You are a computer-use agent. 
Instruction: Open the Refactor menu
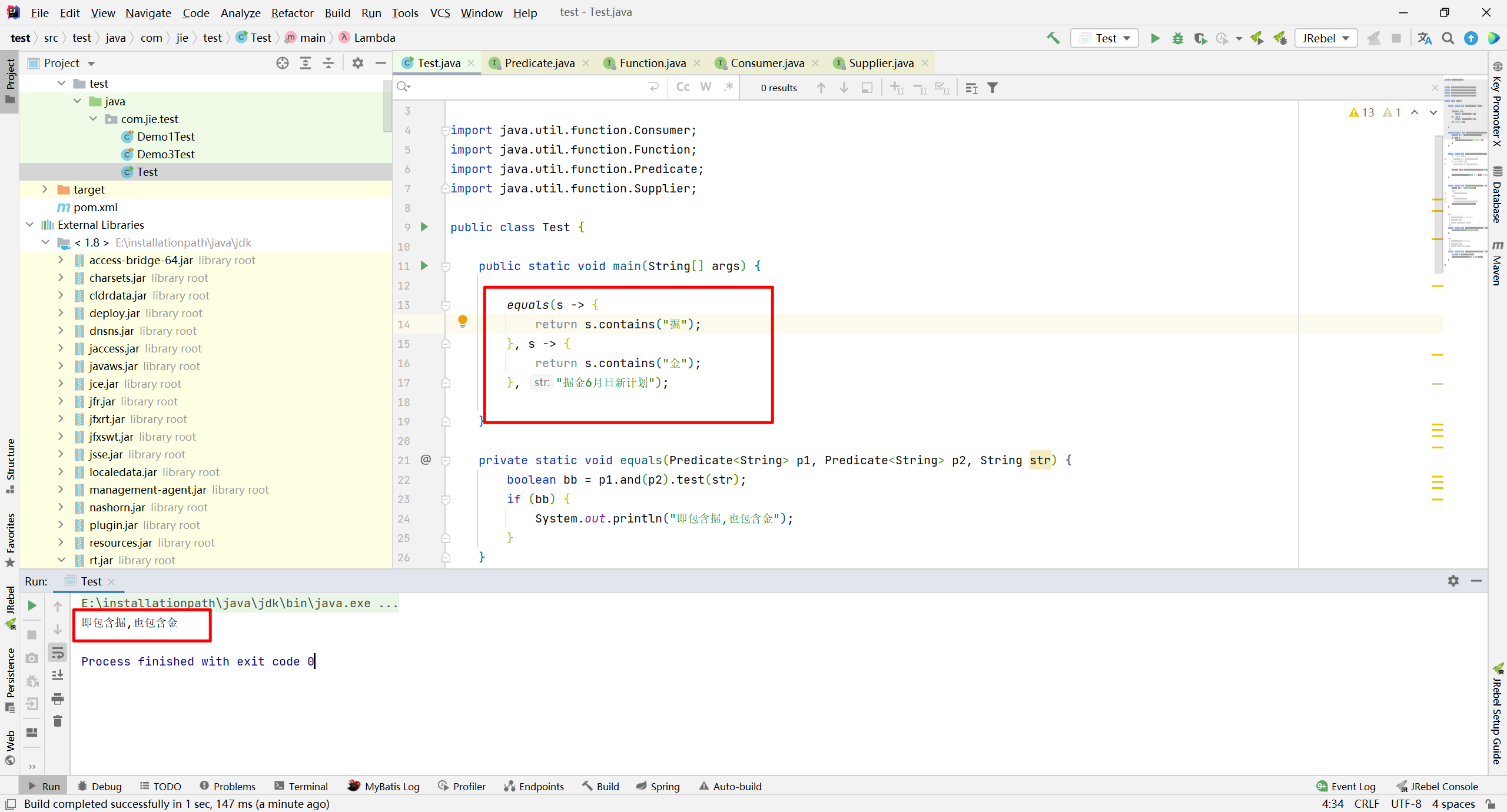click(292, 12)
